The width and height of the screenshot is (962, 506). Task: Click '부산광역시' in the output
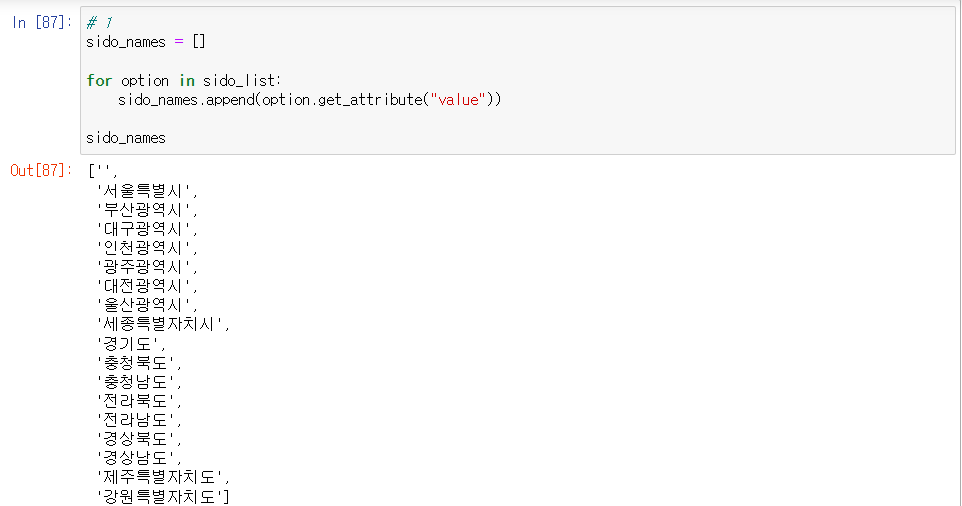coord(147,210)
